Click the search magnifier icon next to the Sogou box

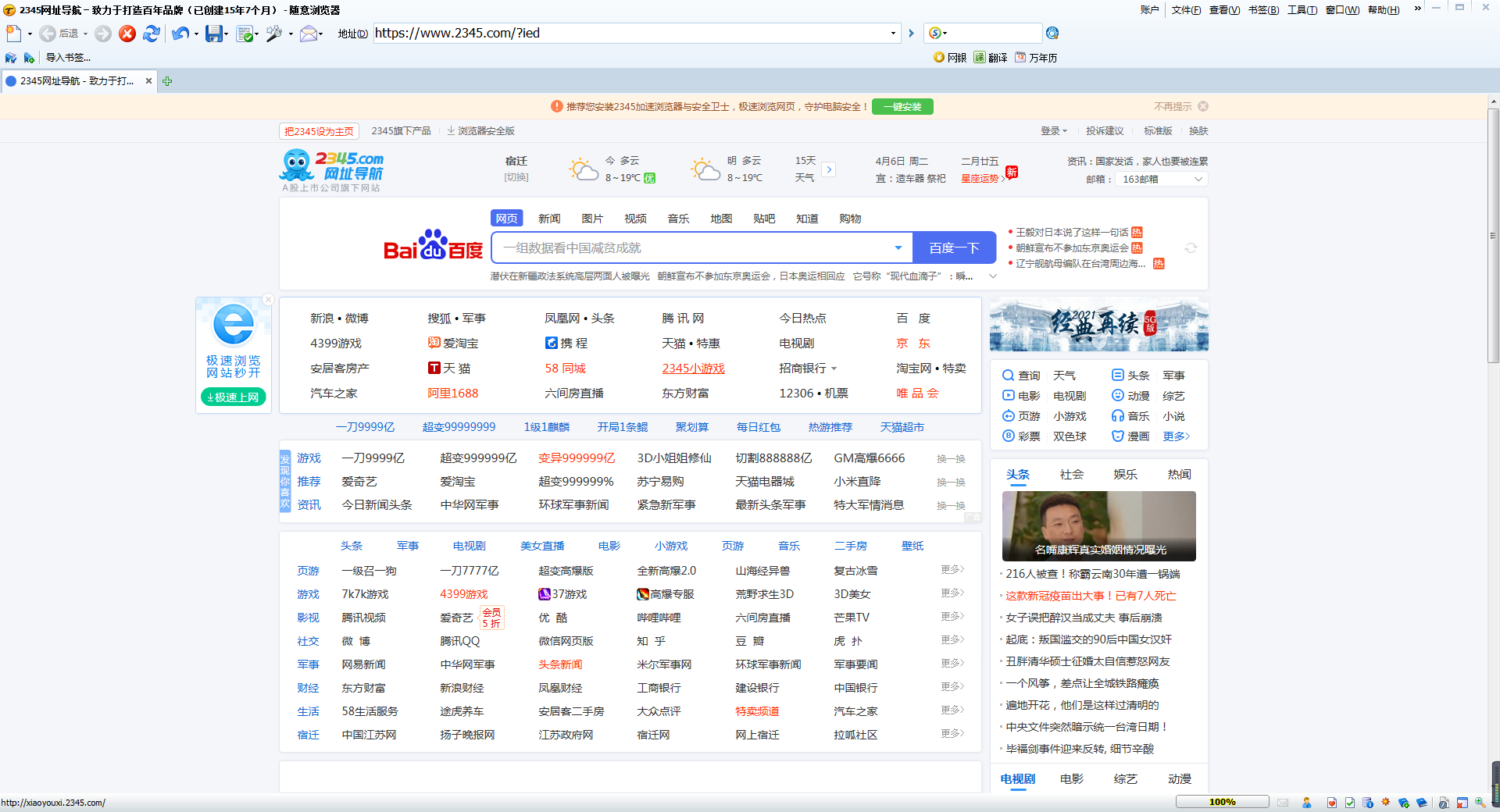point(1052,33)
